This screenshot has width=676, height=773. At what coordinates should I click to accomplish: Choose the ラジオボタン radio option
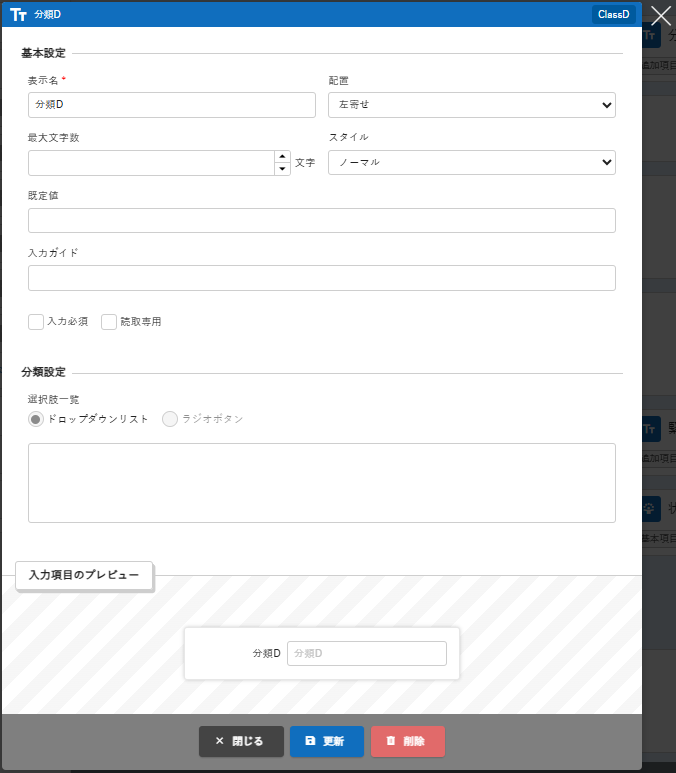pyautogui.click(x=170, y=419)
